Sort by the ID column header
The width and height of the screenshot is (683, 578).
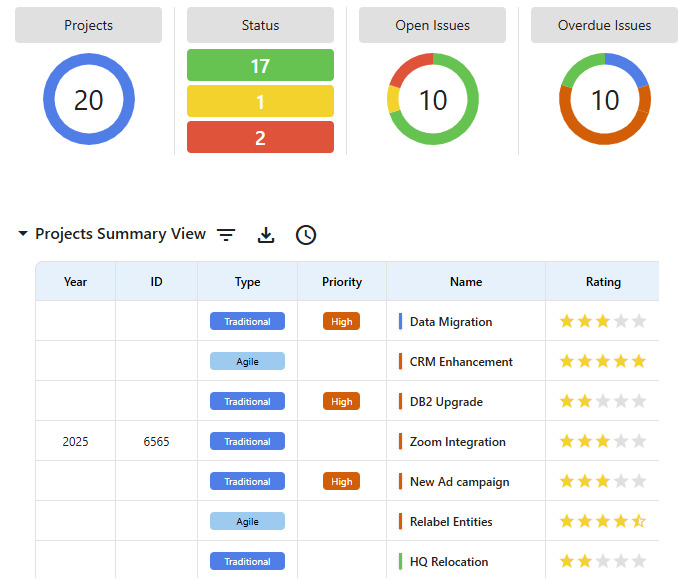(156, 282)
